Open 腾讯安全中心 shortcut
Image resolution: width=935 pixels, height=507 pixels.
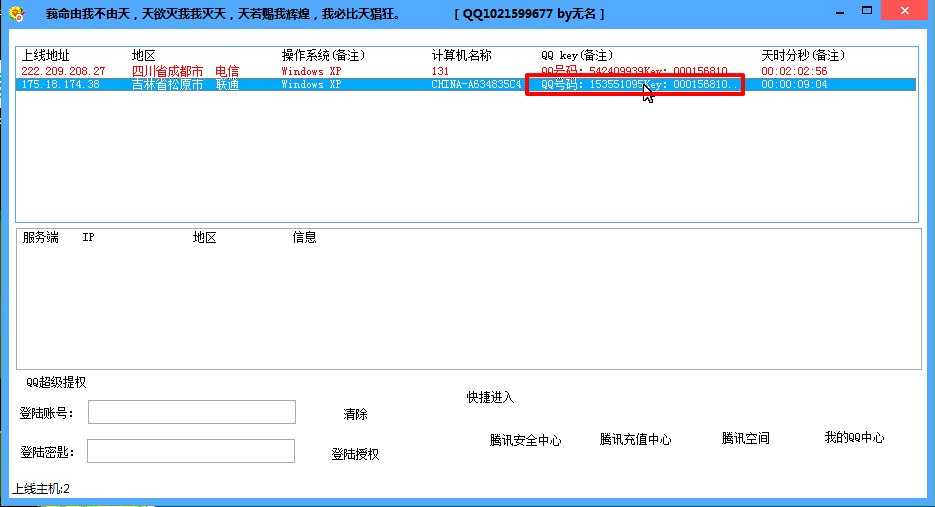pyautogui.click(x=525, y=440)
